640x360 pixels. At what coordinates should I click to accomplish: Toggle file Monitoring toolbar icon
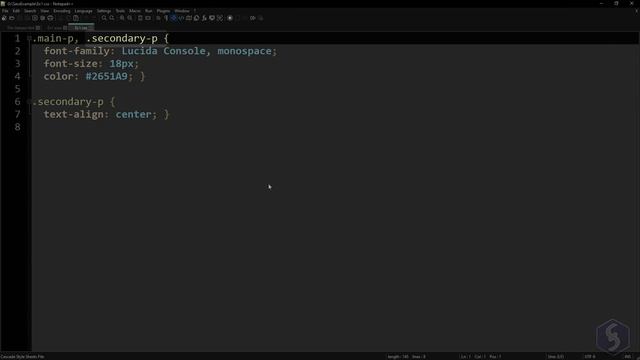coord(220,18)
